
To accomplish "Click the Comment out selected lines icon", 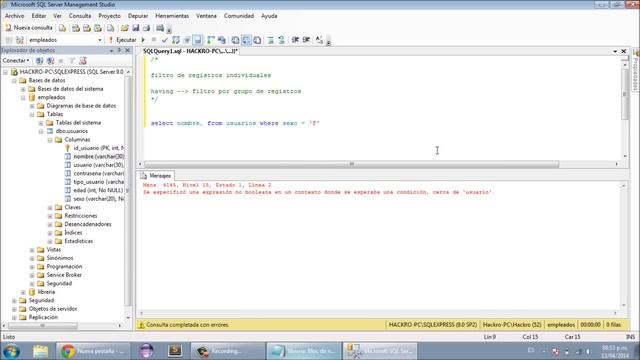I will pyautogui.click(x=271, y=40).
